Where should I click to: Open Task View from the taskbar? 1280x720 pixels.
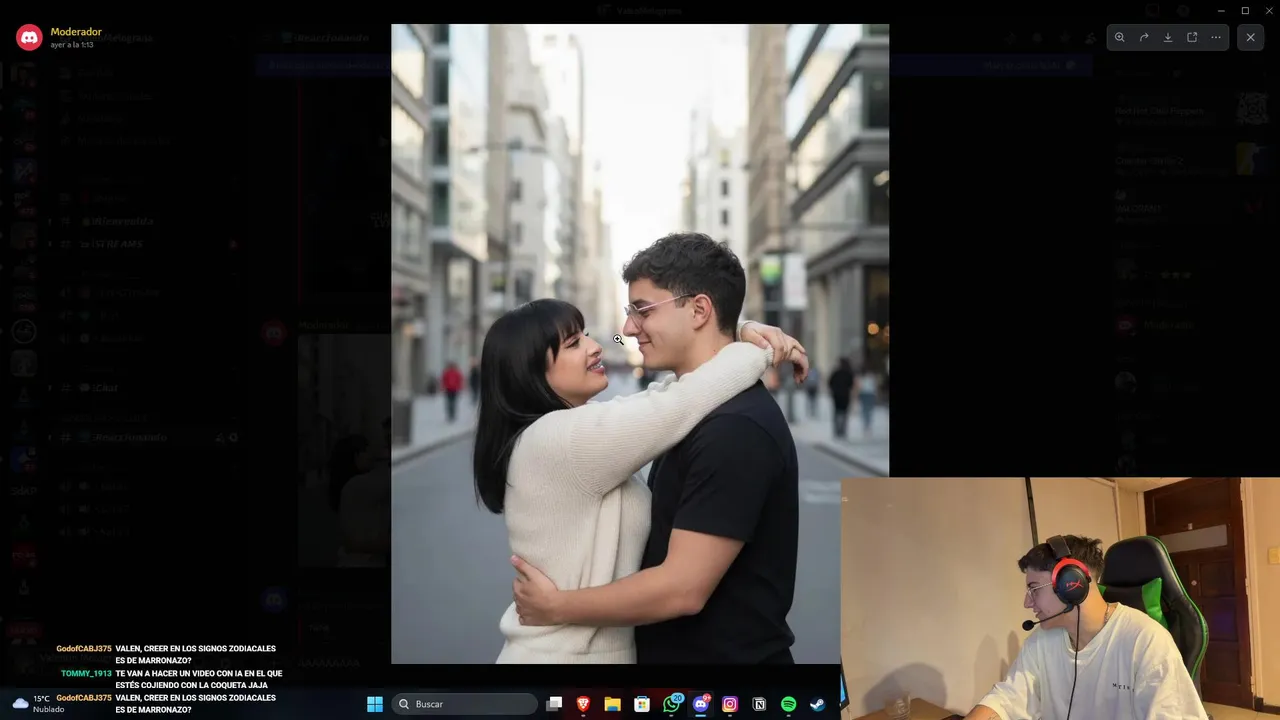tap(554, 704)
